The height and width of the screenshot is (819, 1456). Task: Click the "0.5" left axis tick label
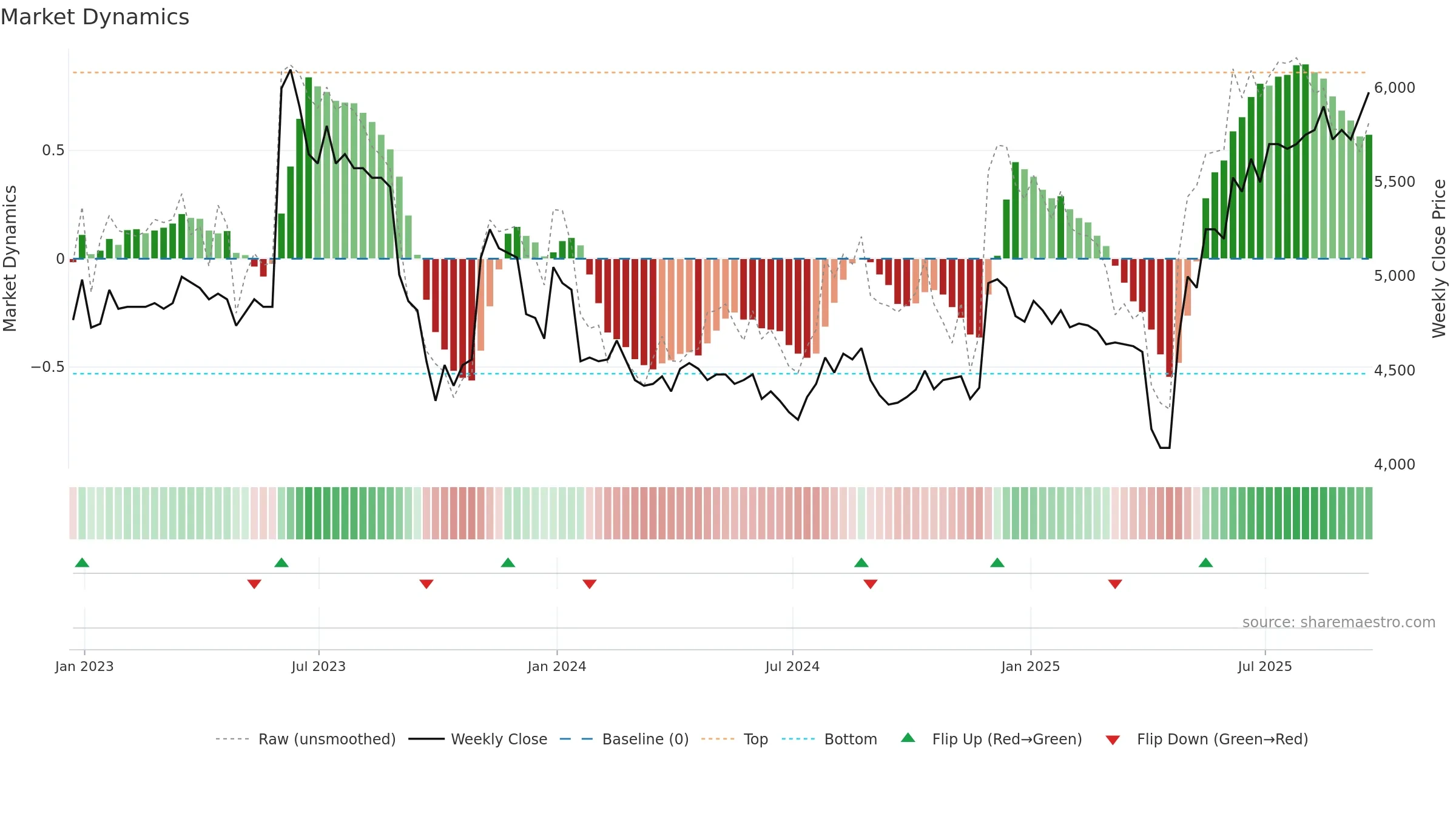(x=53, y=150)
